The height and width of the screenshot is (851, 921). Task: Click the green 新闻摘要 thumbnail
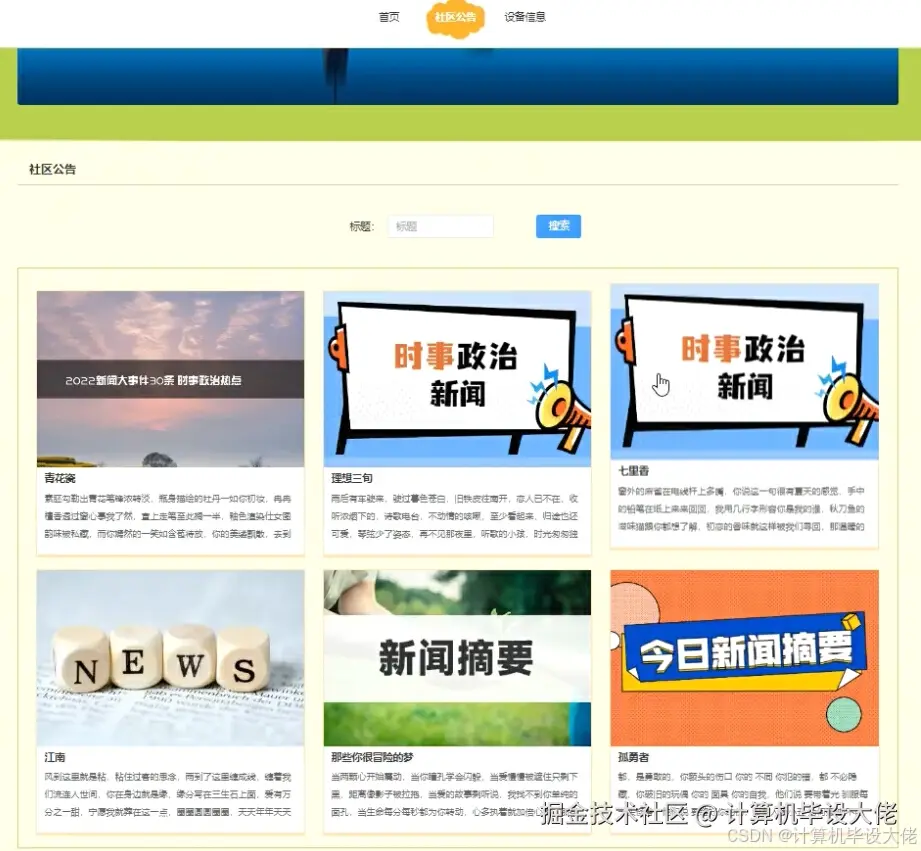tap(457, 657)
